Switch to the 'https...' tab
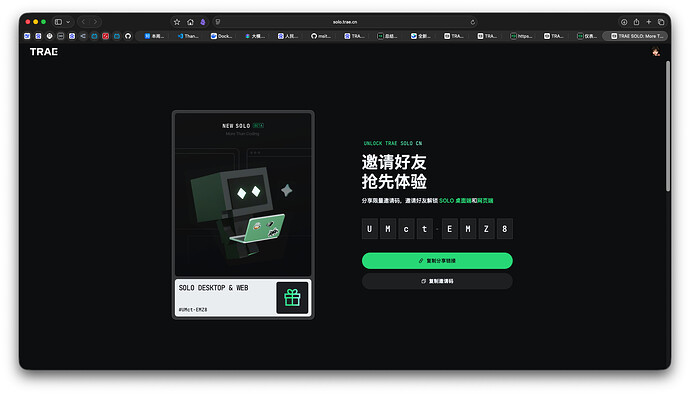 coord(521,36)
